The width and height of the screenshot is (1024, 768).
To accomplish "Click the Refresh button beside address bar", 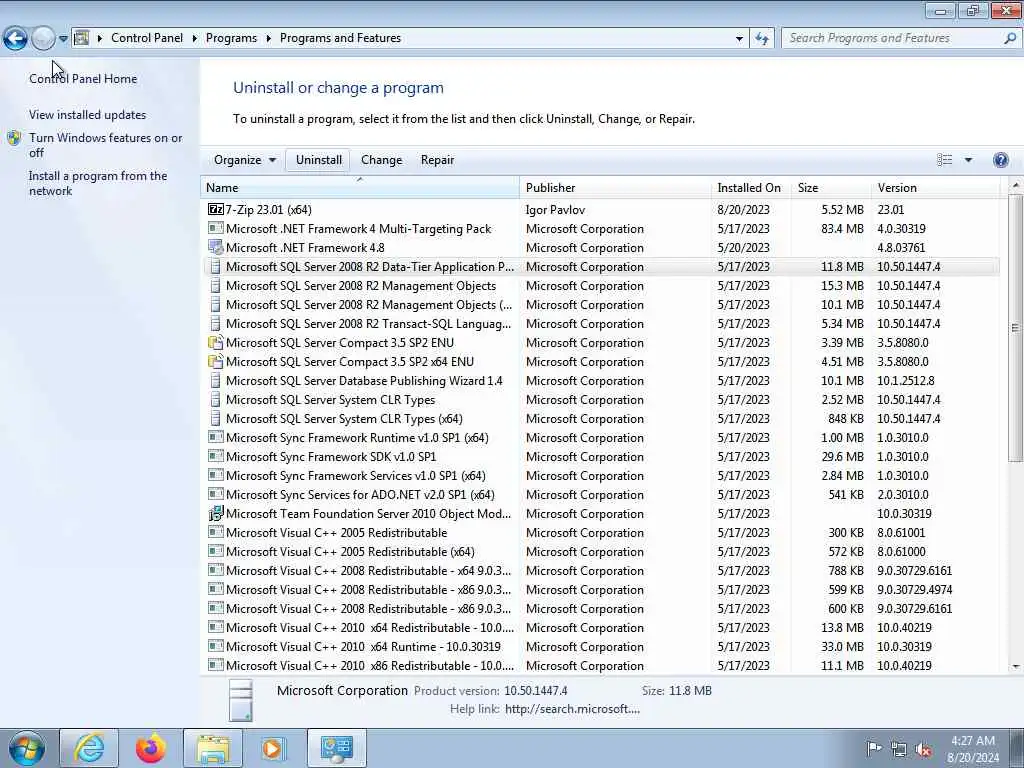I will (761, 38).
